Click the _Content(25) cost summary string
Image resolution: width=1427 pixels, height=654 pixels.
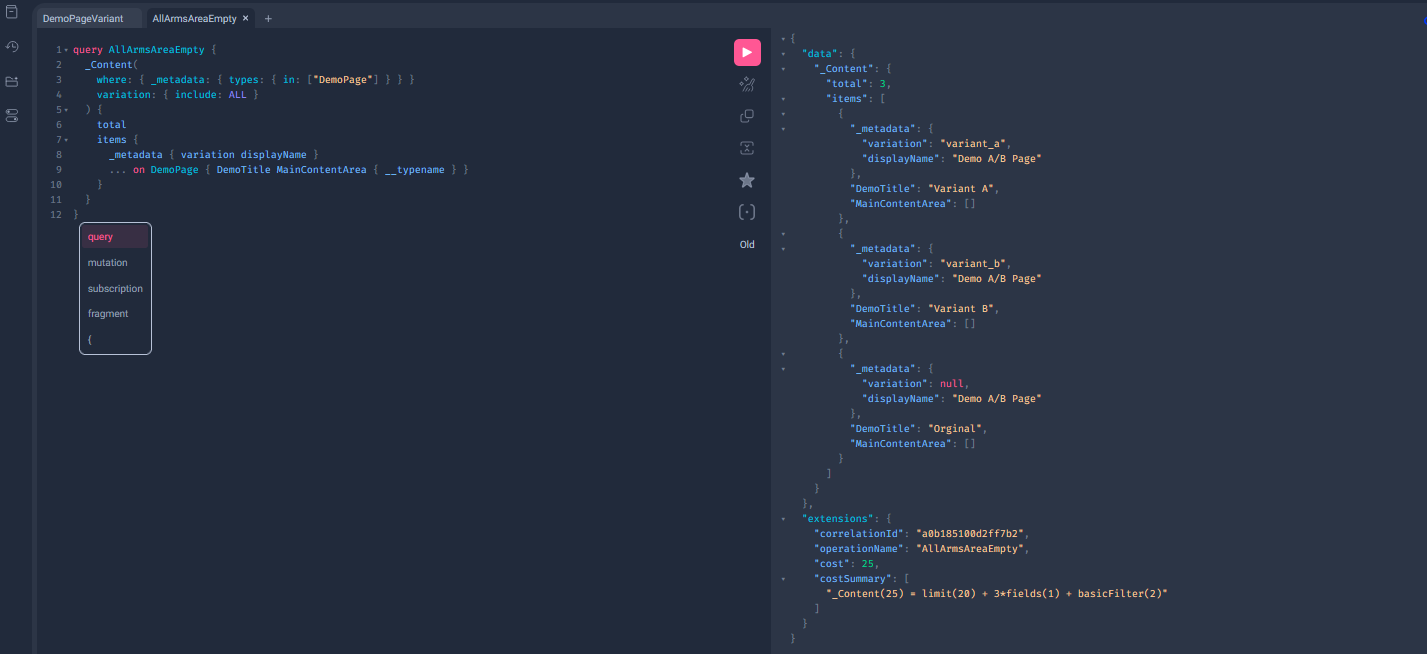click(997, 594)
